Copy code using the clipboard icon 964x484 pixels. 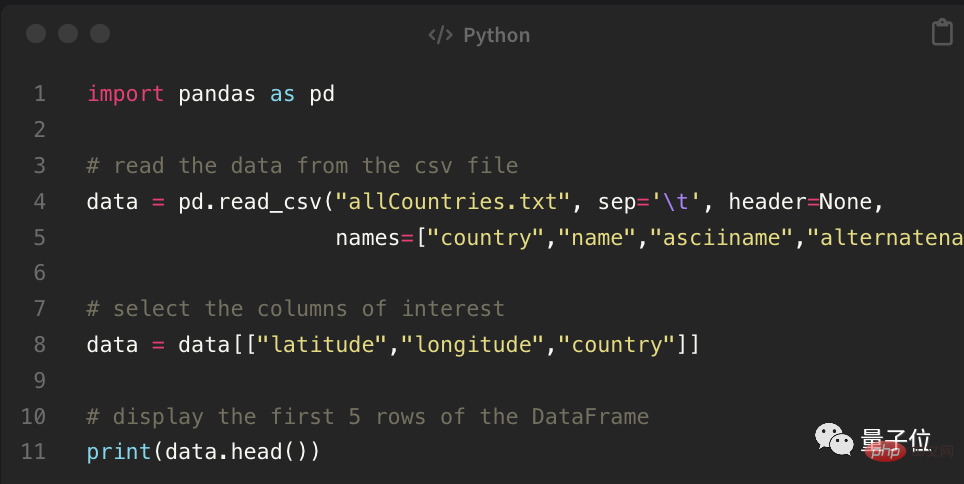point(942,33)
